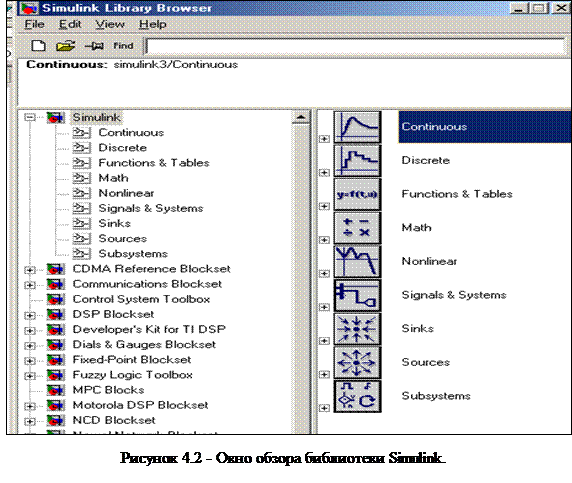This screenshot has height=483, width=572.
Task: Select Functions & Tables in the tree
Action: (154, 163)
